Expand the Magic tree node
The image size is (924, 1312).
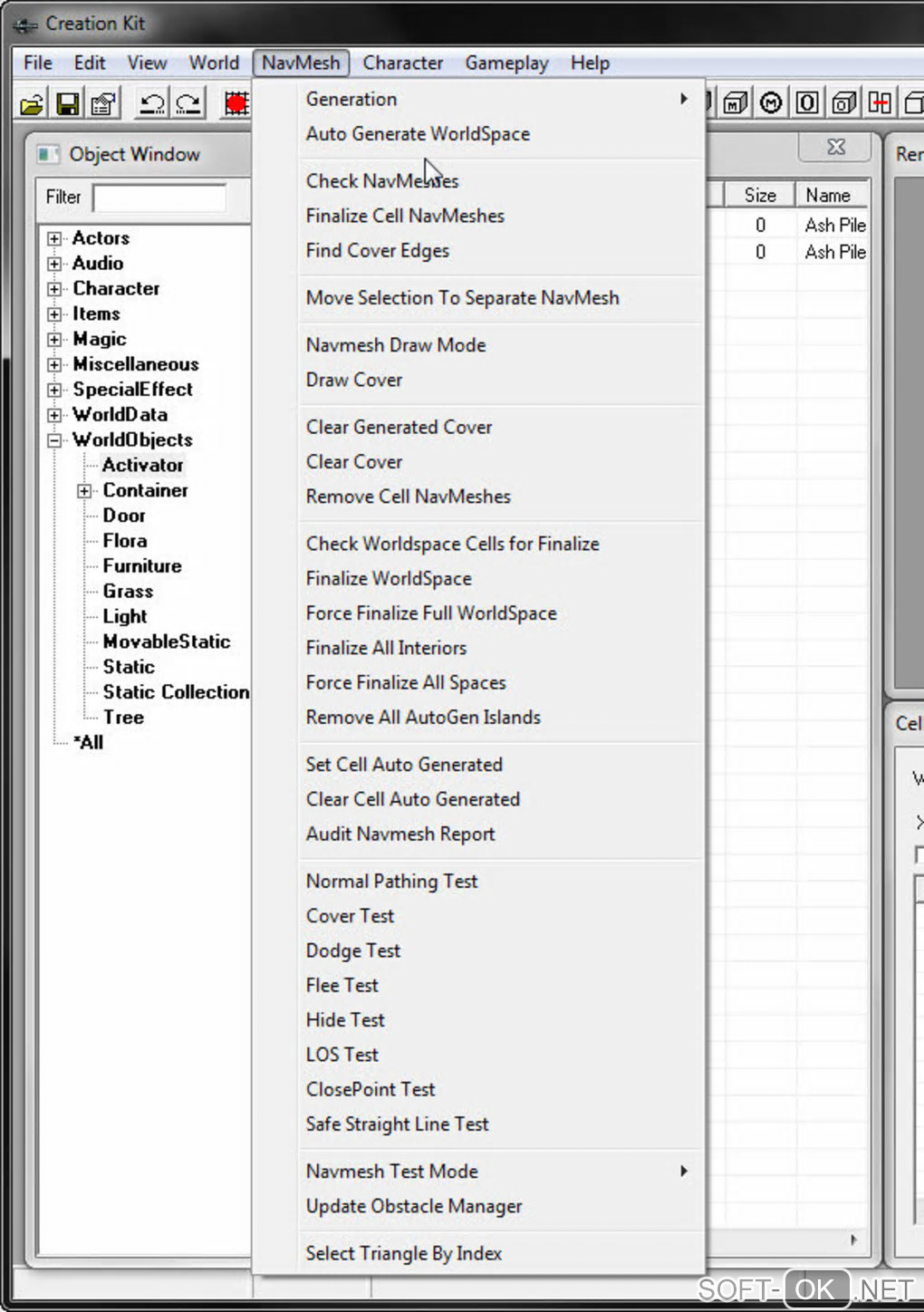point(55,340)
